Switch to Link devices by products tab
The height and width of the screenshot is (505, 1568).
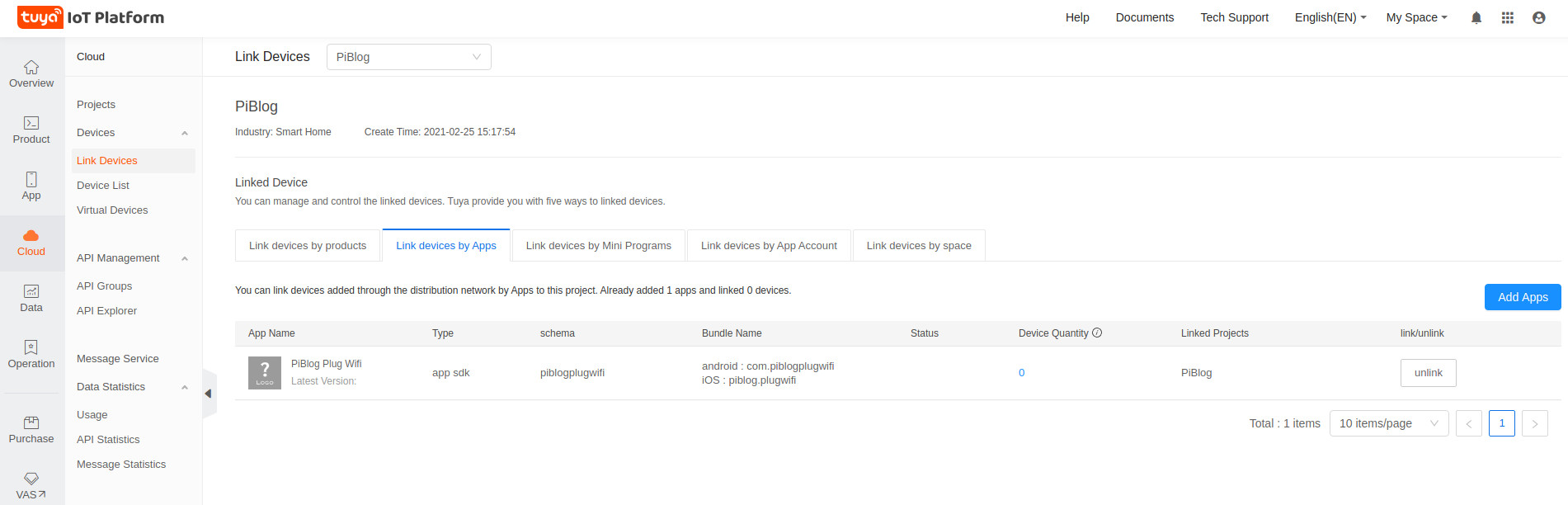[x=308, y=246]
